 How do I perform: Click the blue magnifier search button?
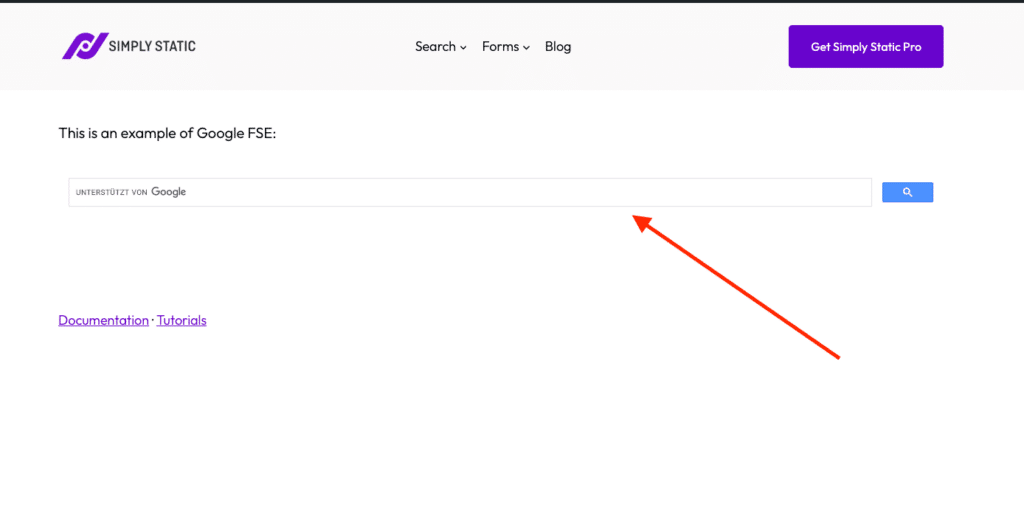pyautogui.click(x=907, y=192)
